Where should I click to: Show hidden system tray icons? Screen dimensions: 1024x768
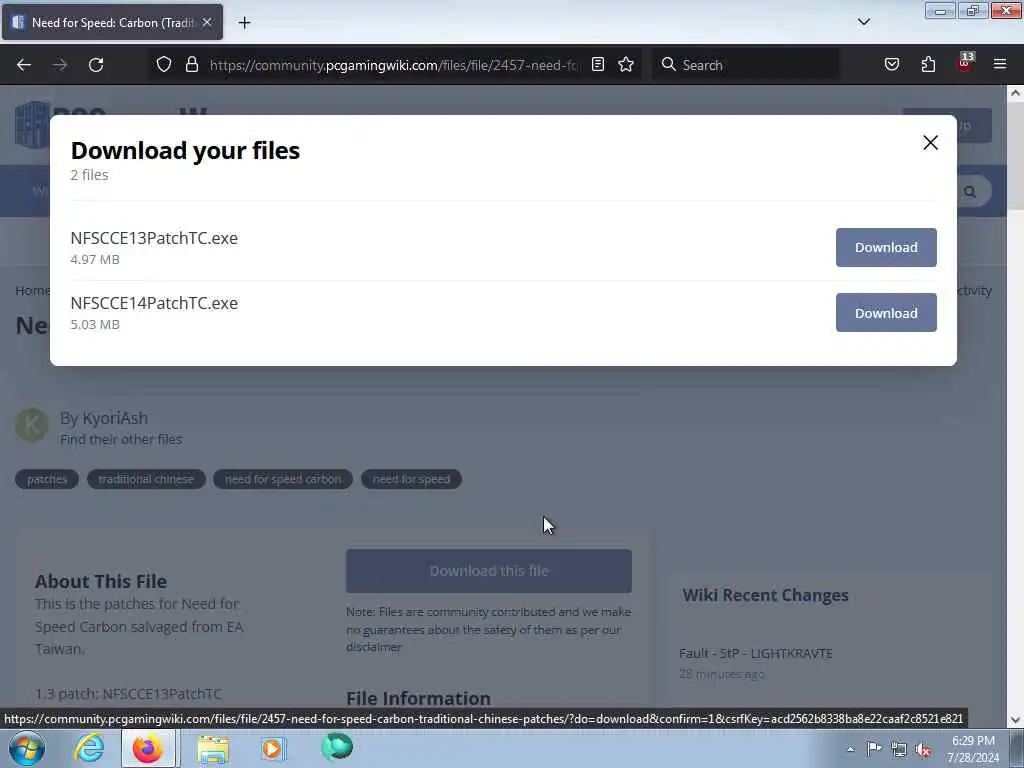click(x=850, y=749)
